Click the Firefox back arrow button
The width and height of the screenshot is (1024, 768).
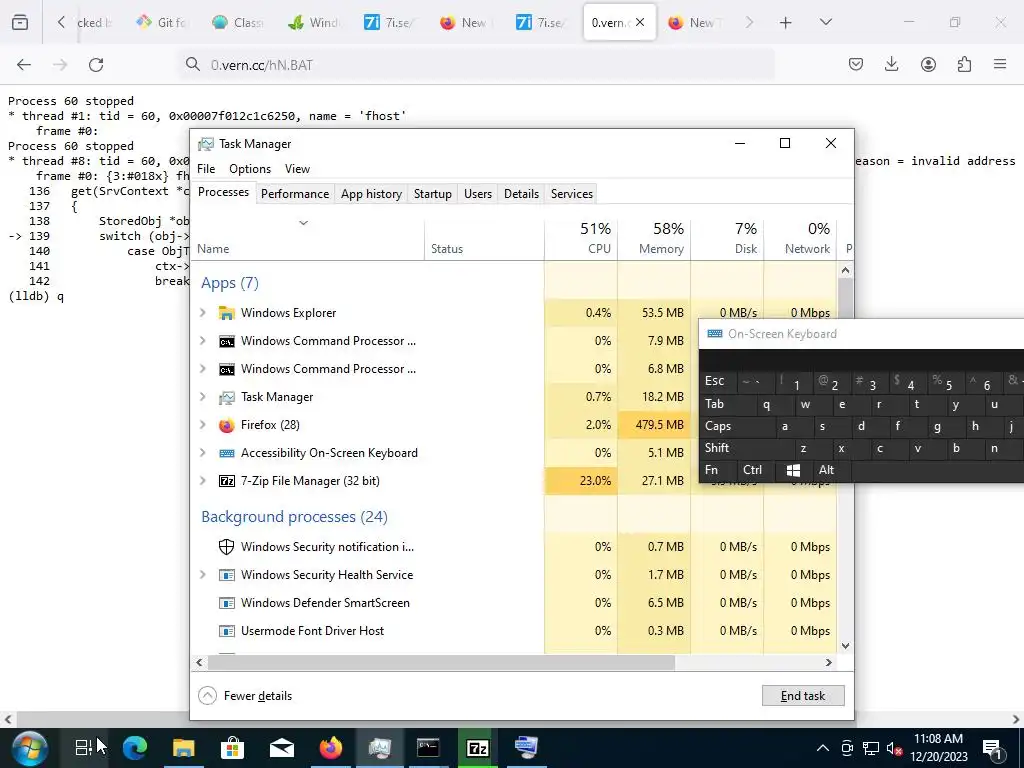click(x=24, y=64)
